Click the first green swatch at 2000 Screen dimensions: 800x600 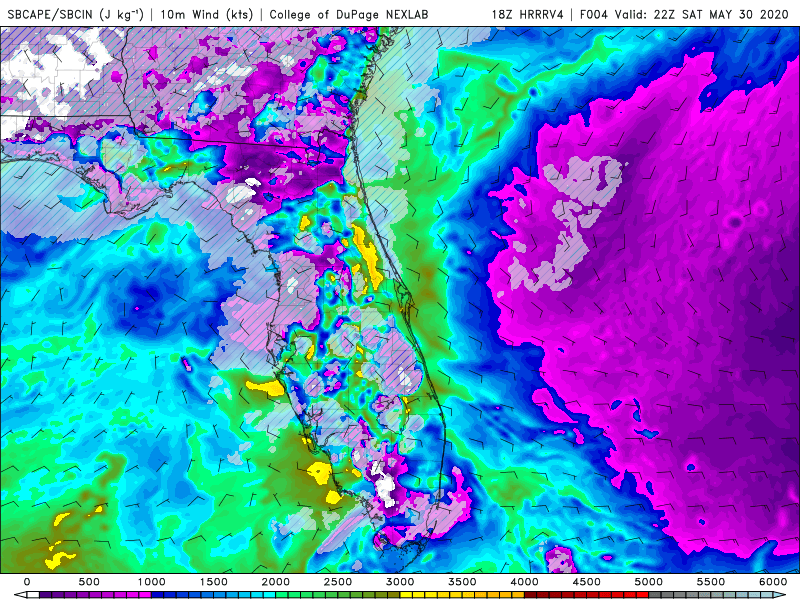pos(282,595)
